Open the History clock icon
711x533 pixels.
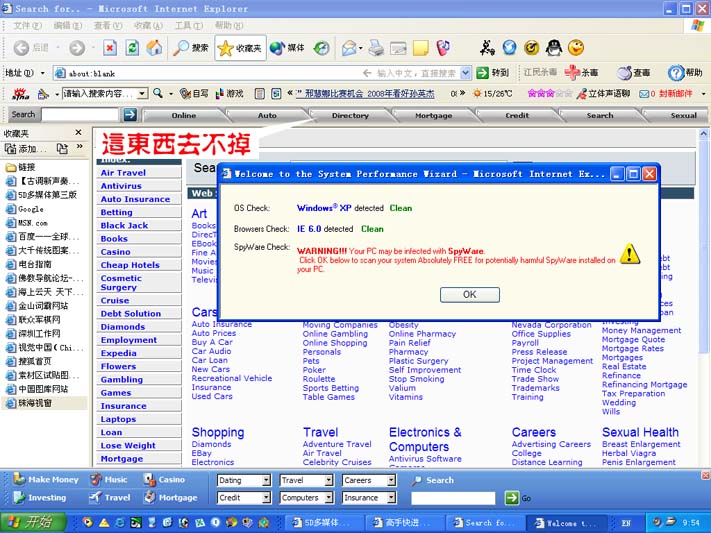(x=321, y=48)
